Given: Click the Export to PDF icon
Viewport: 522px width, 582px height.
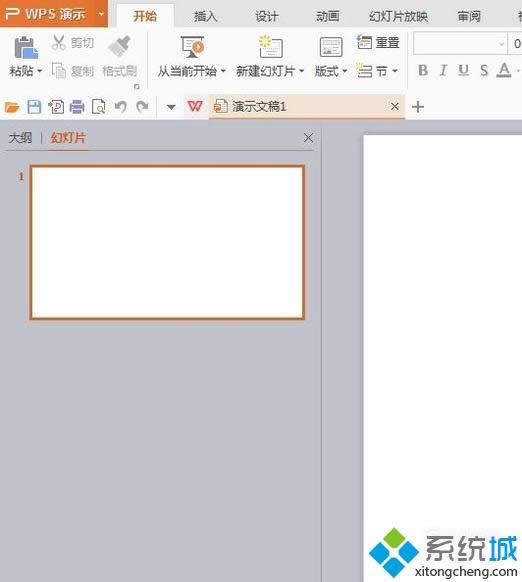Looking at the screenshot, I should tap(56, 107).
